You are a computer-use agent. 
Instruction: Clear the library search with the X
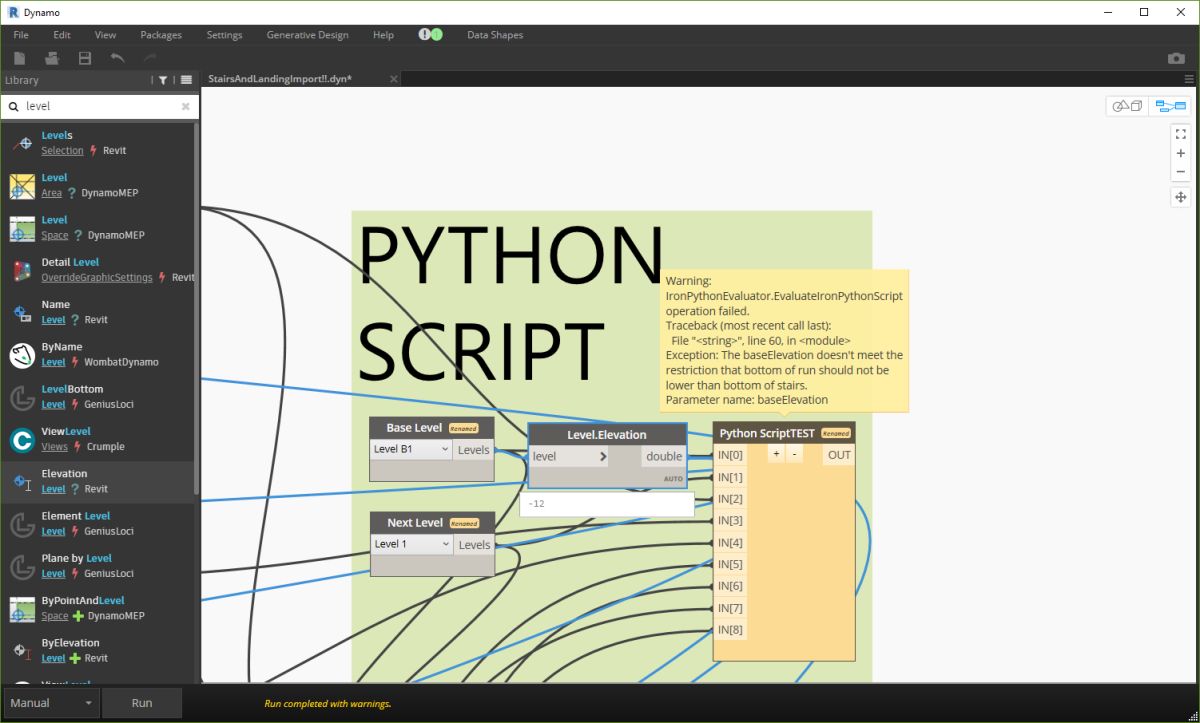[185, 106]
